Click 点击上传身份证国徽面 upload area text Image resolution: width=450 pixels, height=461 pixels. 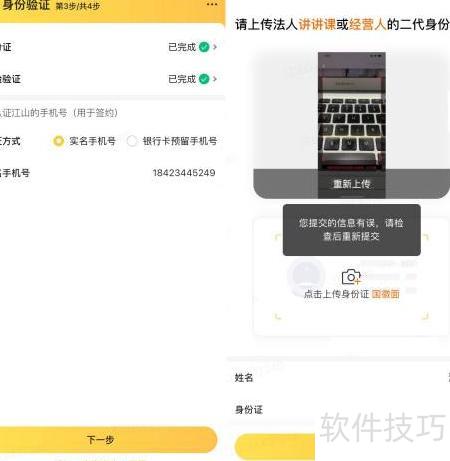(352, 294)
